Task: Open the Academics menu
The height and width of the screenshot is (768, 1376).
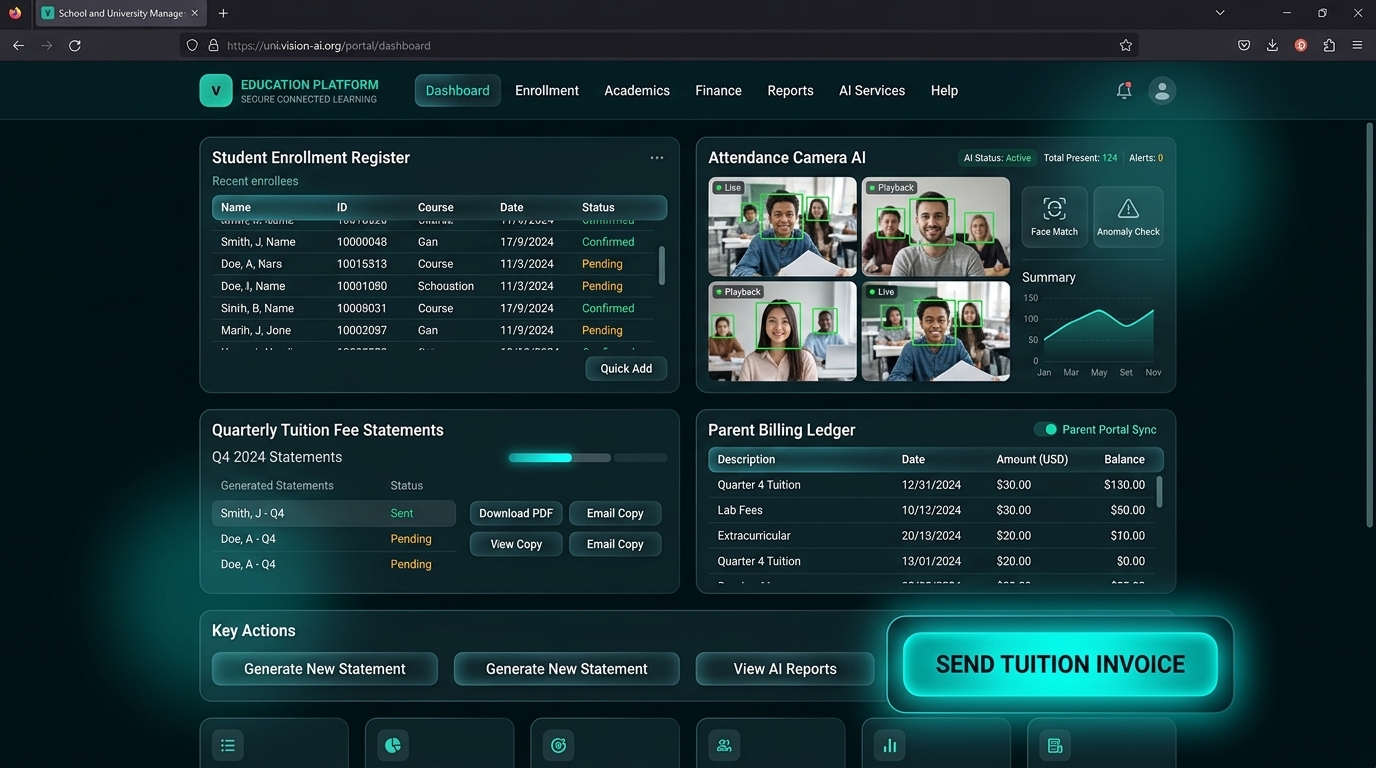Action: coord(637,90)
